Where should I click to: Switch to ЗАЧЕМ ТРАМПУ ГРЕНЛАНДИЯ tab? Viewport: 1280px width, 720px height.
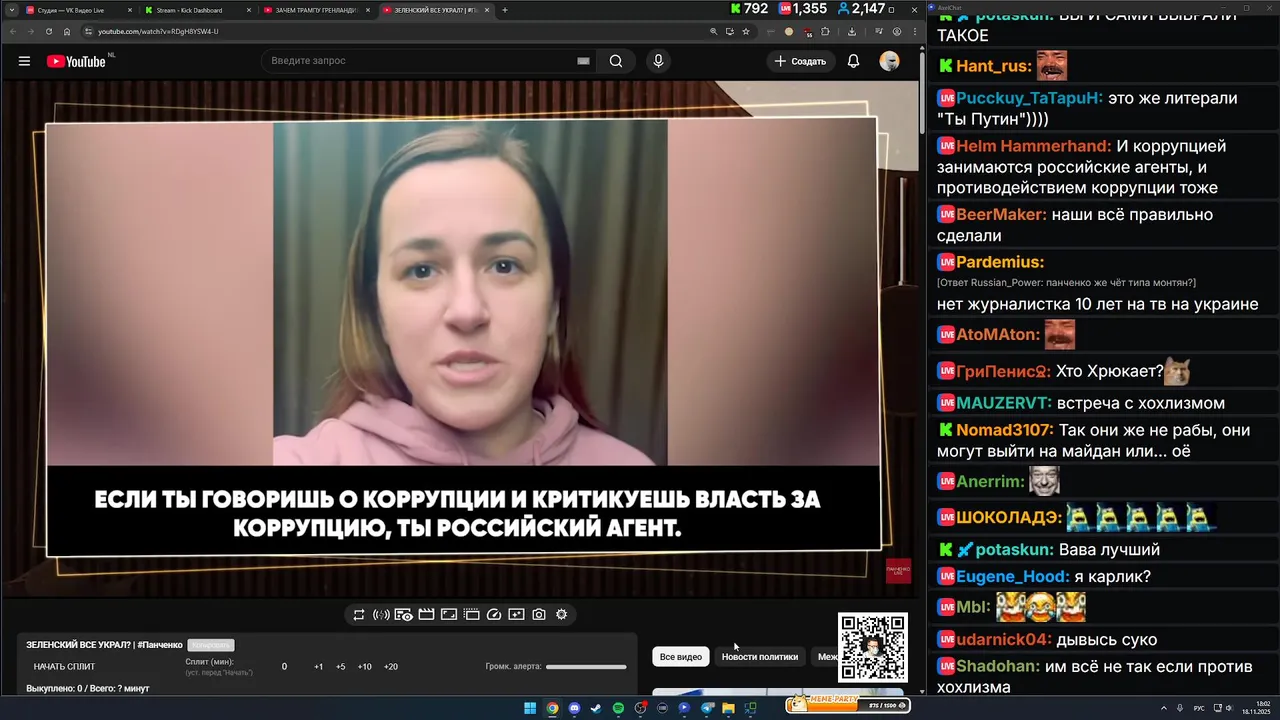pos(315,10)
